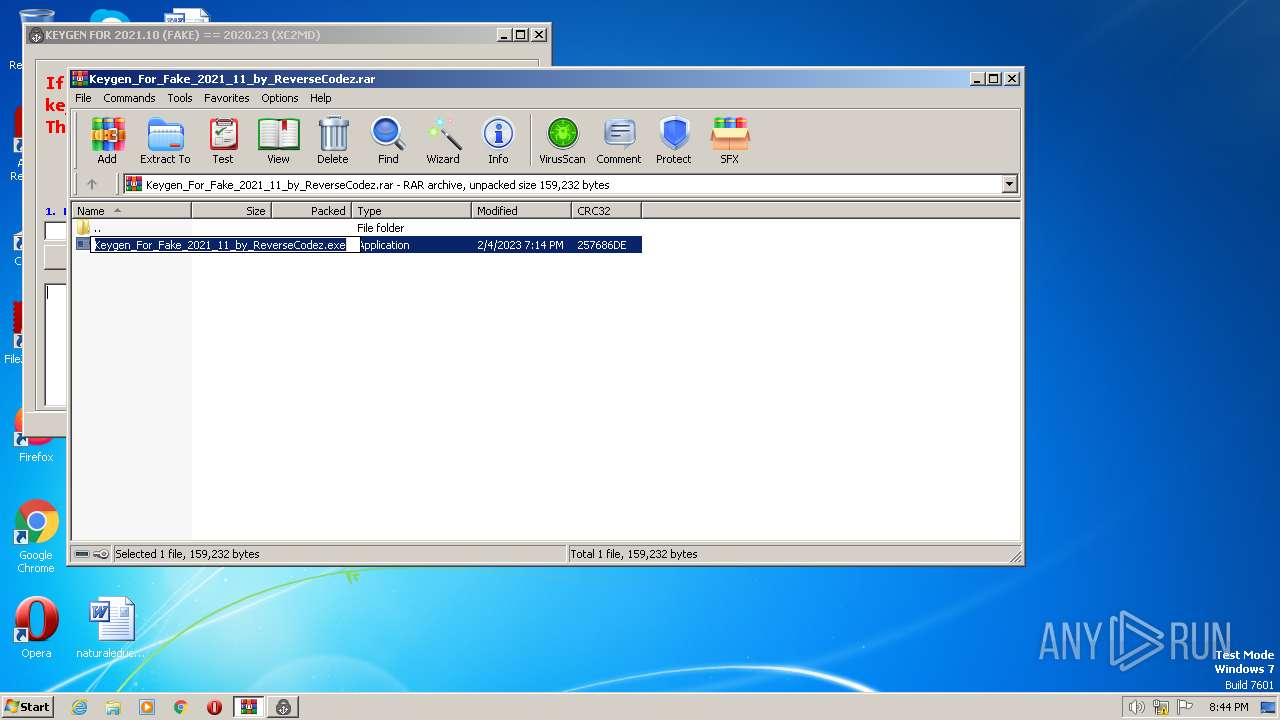Click the Comment toolbar icon
Image resolution: width=1280 pixels, height=720 pixels.
click(619, 140)
